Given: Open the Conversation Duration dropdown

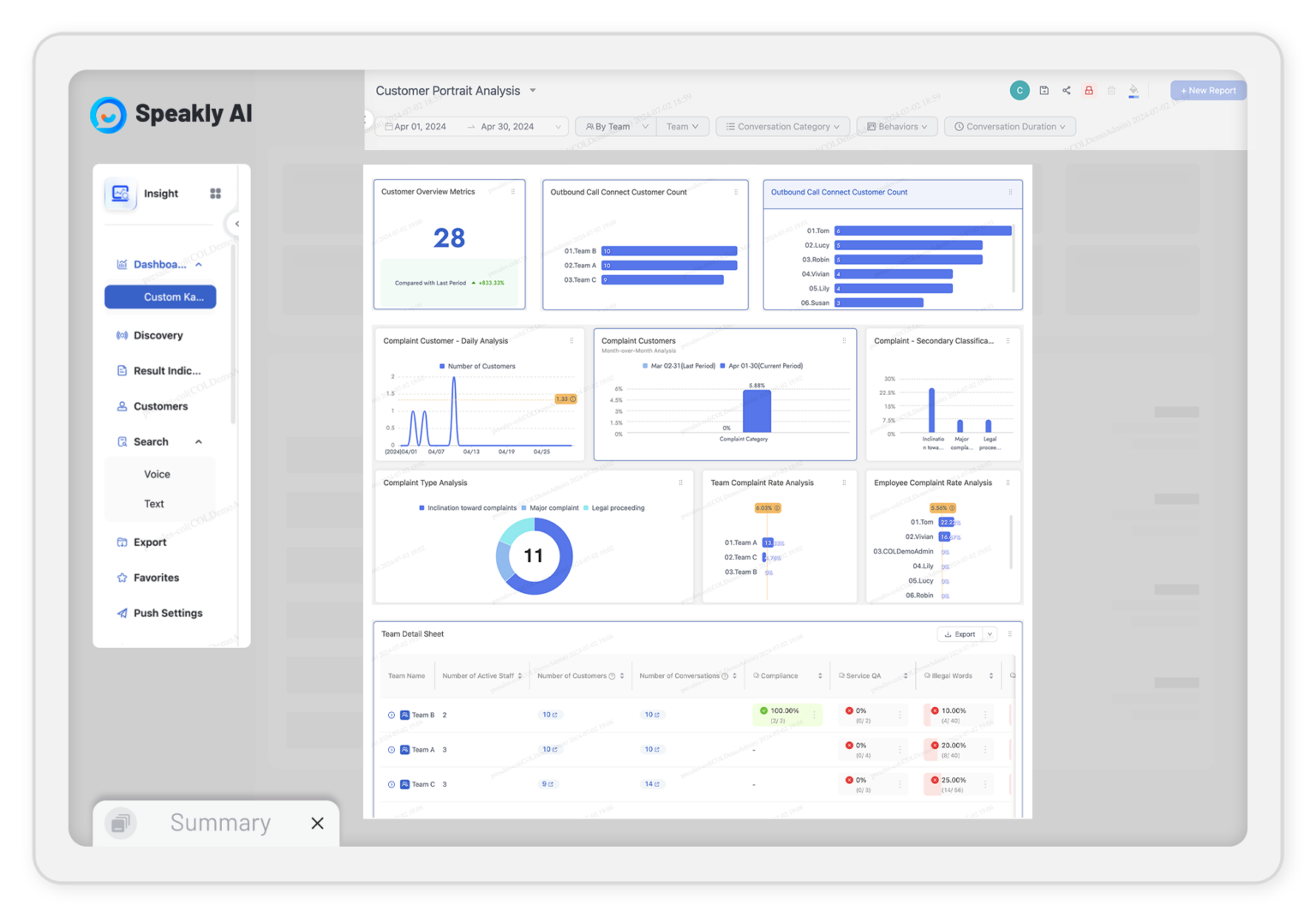Looking at the screenshot, I should coord(1009,126).
